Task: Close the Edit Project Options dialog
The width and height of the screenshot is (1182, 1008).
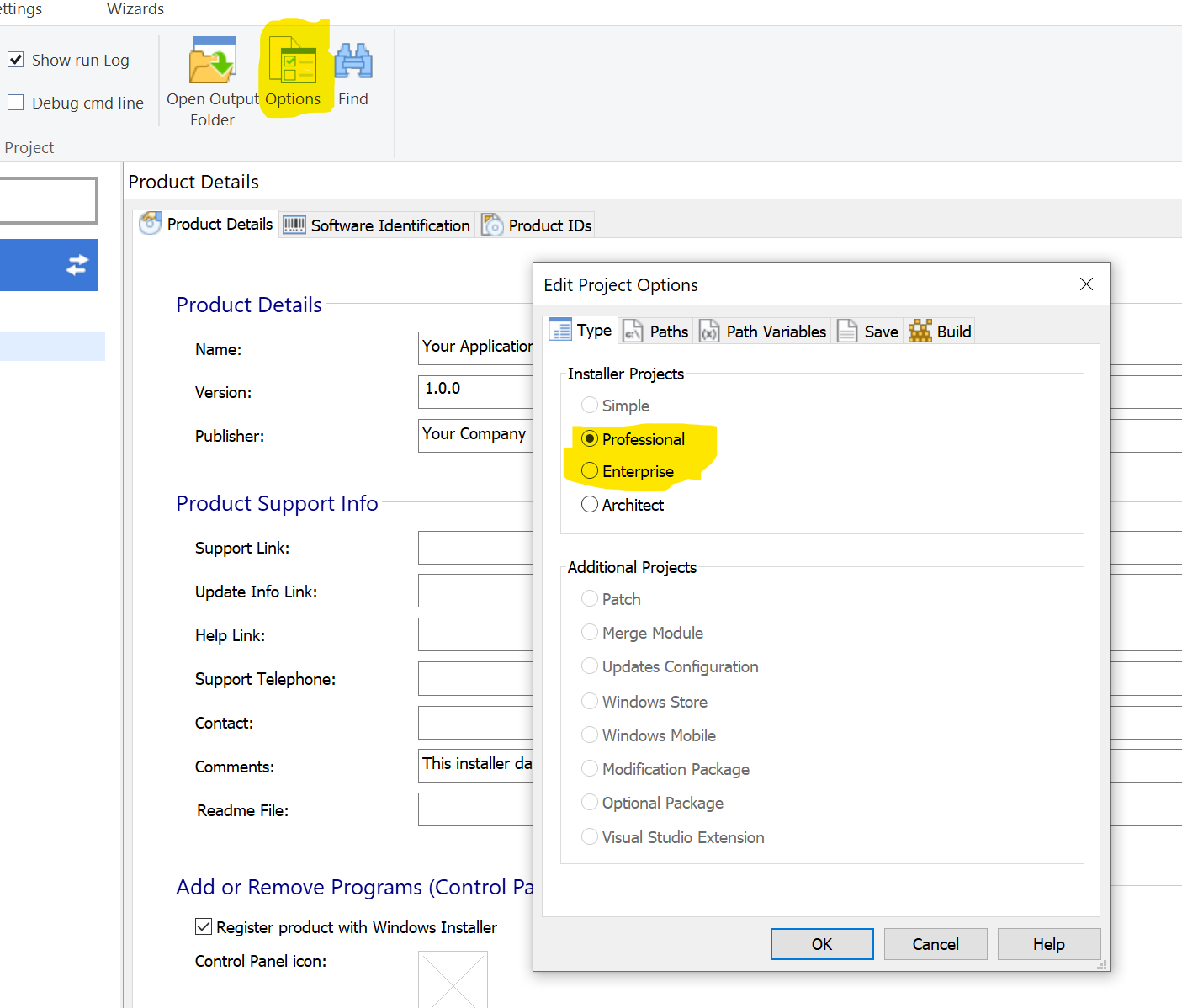Action: point(1086,284)
